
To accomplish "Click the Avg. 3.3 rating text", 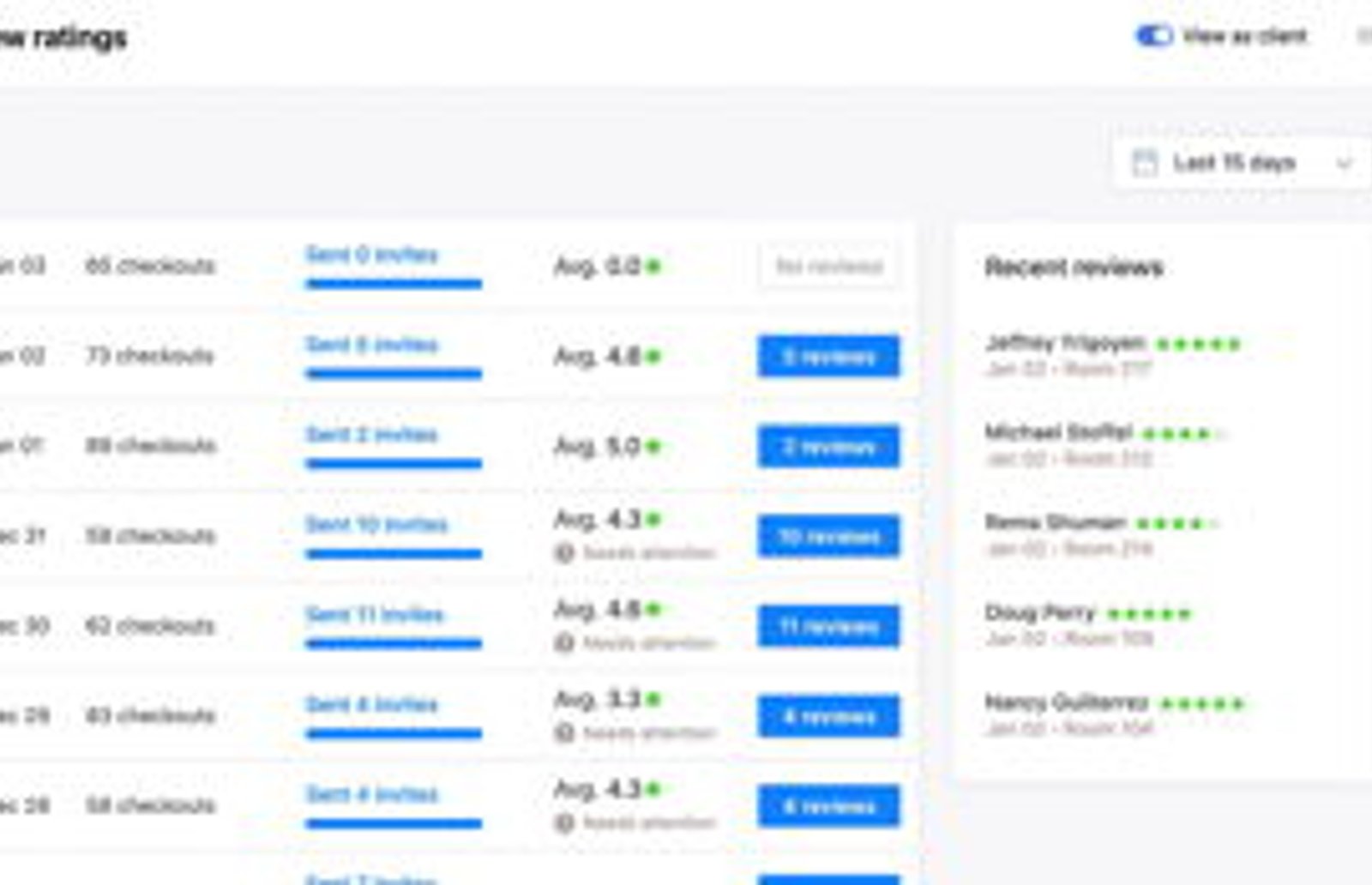I will [x=597, y=700].
